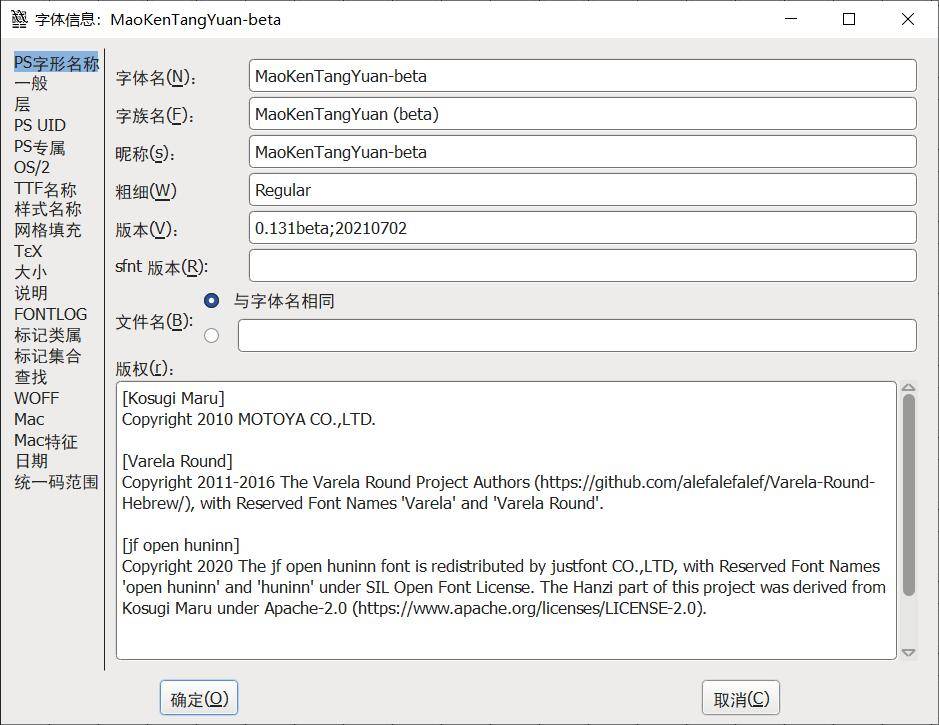939x725 pixels.
Task: Select the '查找' section
Action: click(31, 377)
